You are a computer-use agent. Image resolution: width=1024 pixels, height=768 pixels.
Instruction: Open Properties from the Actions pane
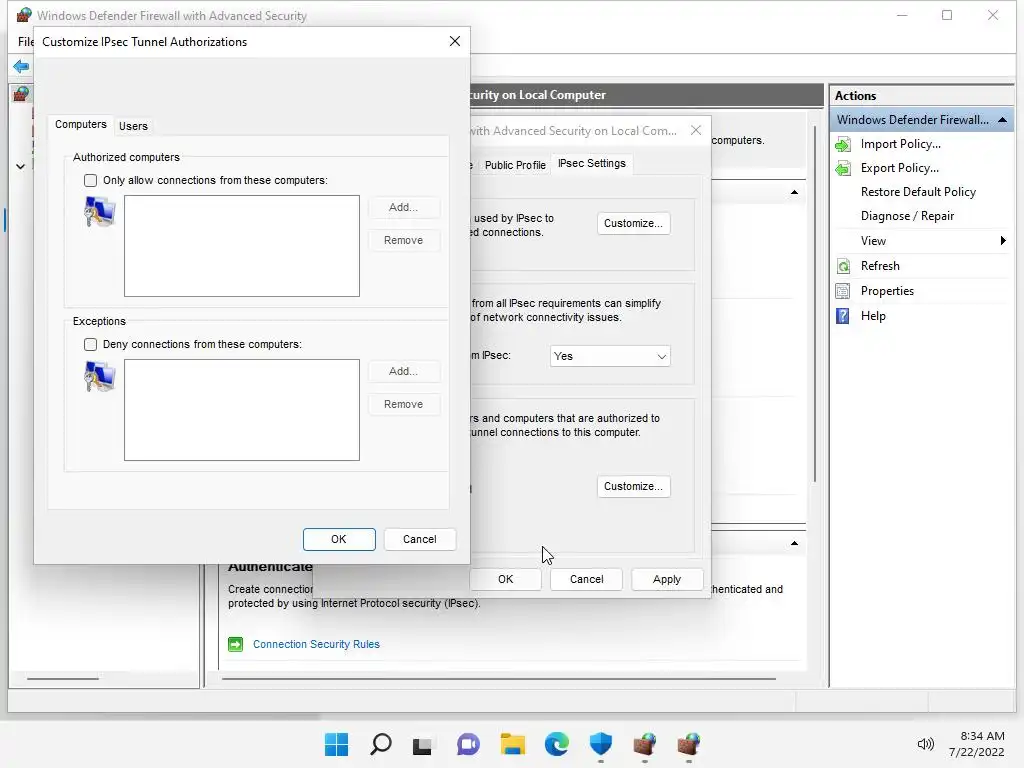tap(887, 291)
